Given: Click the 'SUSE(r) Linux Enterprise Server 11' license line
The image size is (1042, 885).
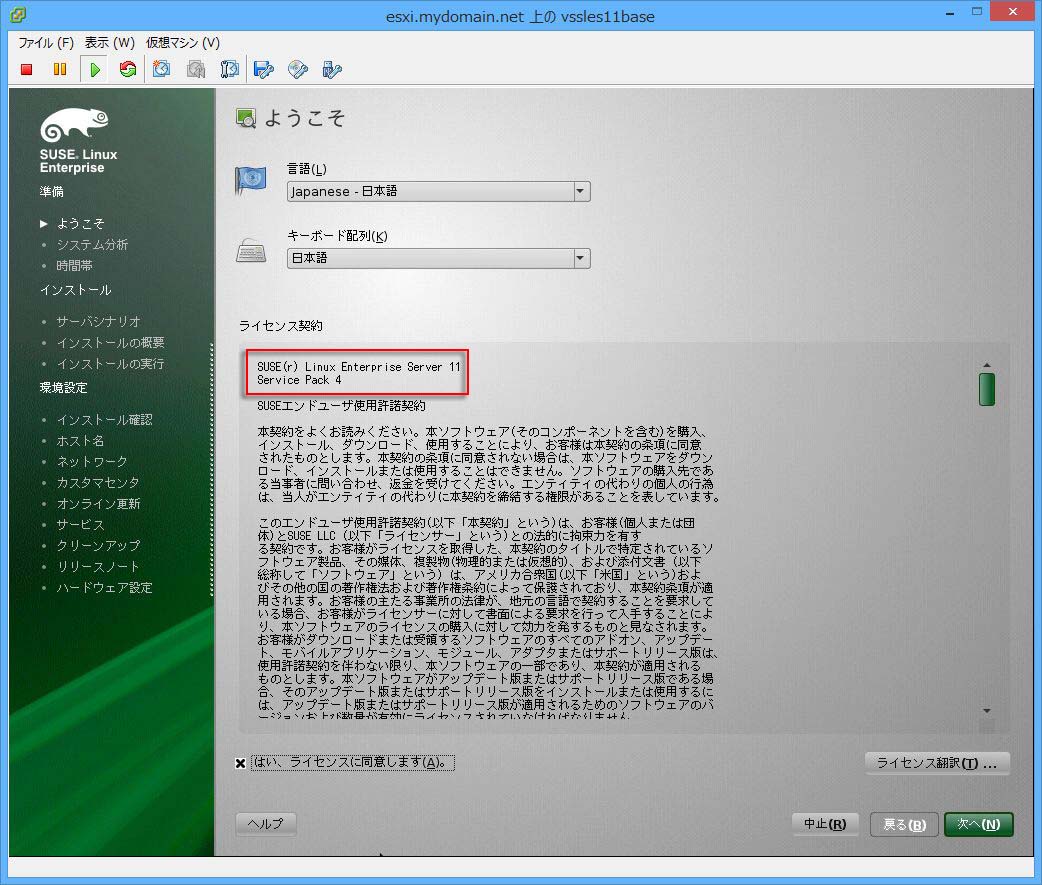Looking at the screenshot, I should 359,367.
